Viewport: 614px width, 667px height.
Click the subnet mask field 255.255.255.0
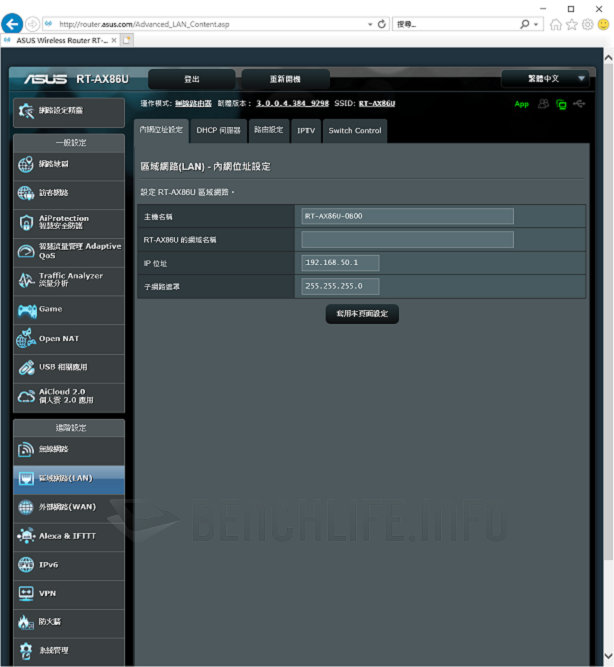point(340,286)
